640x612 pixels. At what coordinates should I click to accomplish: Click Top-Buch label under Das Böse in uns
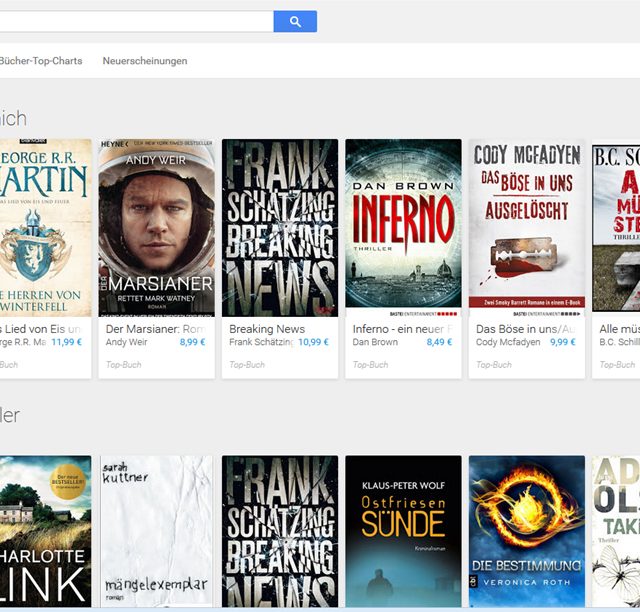coord(494,365)
